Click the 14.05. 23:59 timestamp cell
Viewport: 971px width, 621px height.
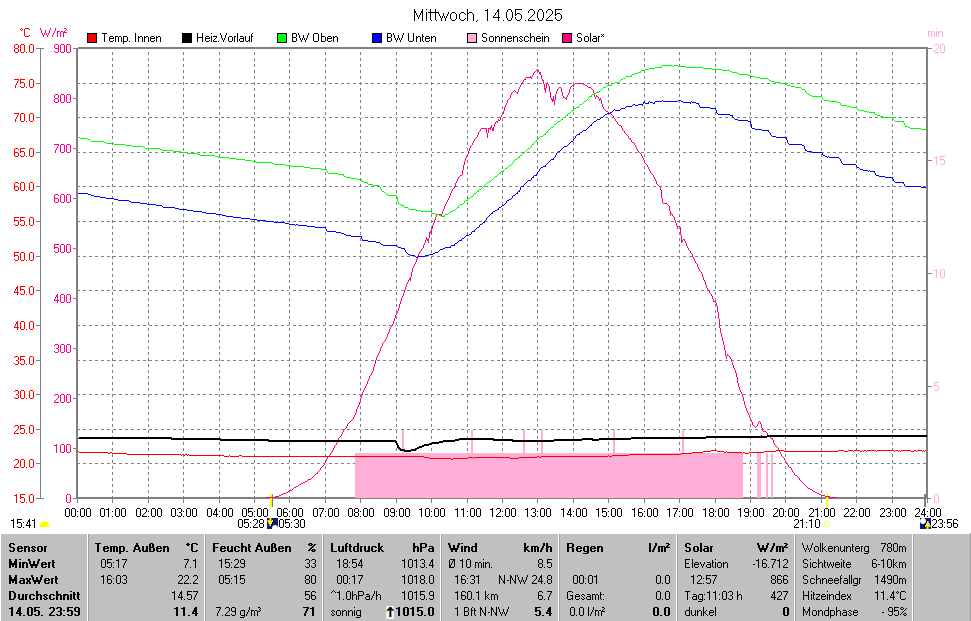click(44, 612)
